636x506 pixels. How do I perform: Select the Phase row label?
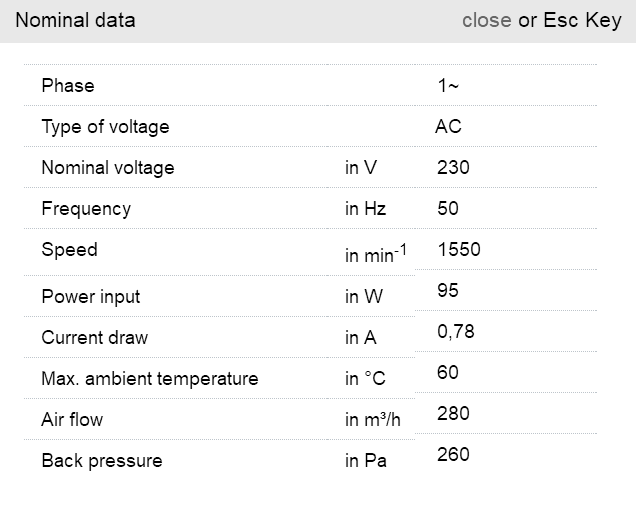pyautogui.click(x=68, y=86)
